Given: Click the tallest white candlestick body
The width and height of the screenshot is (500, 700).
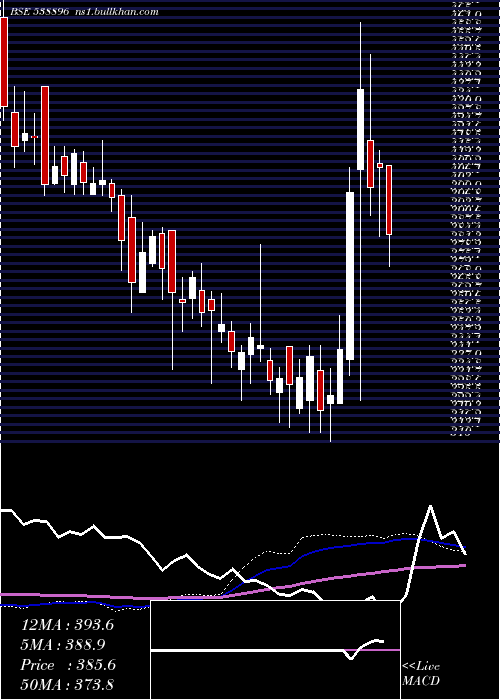Looking at the screenshot, I should pyautogui.click(x=350, y=276).
